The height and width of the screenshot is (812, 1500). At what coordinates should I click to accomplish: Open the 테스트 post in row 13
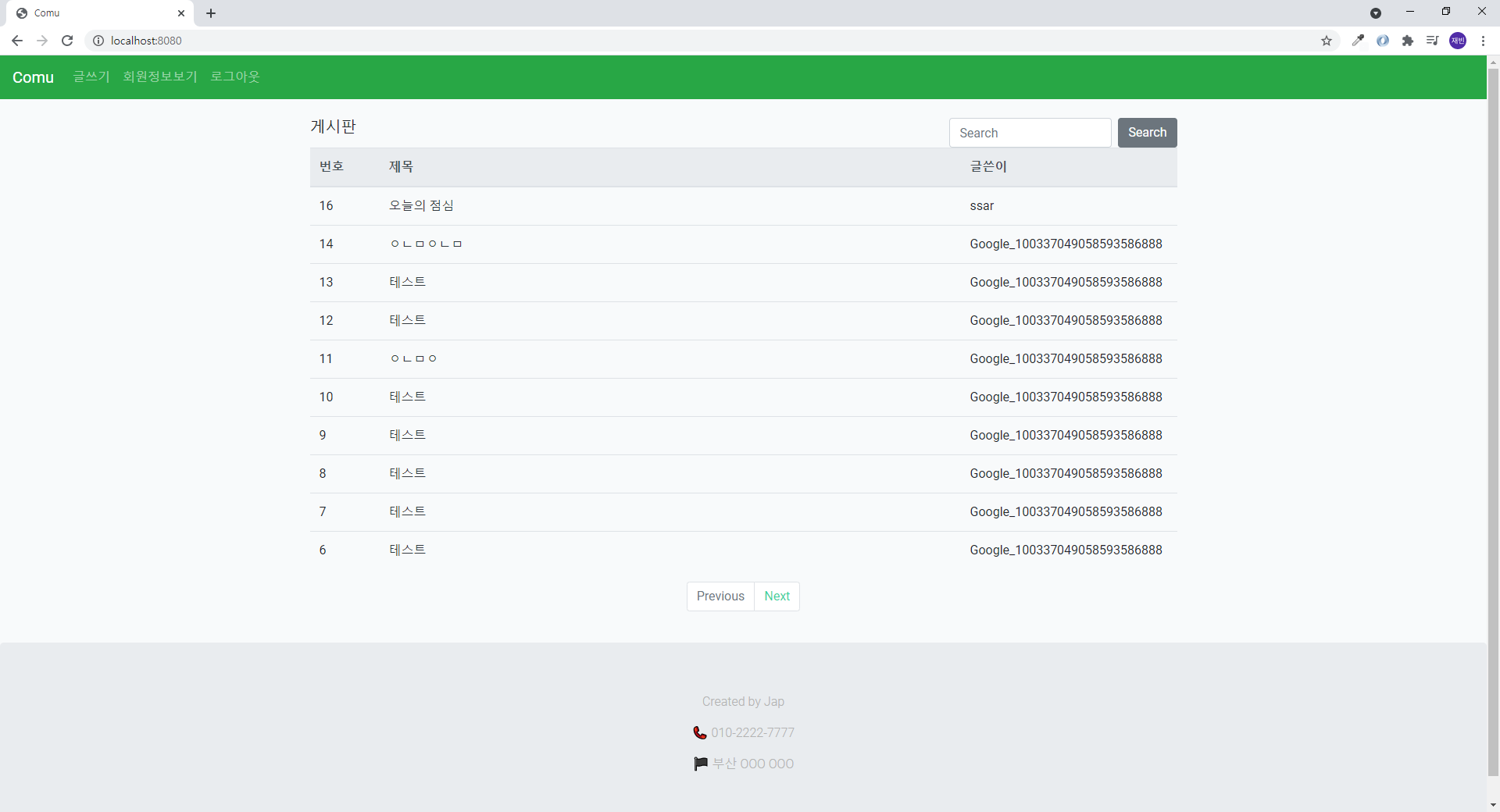407,282
